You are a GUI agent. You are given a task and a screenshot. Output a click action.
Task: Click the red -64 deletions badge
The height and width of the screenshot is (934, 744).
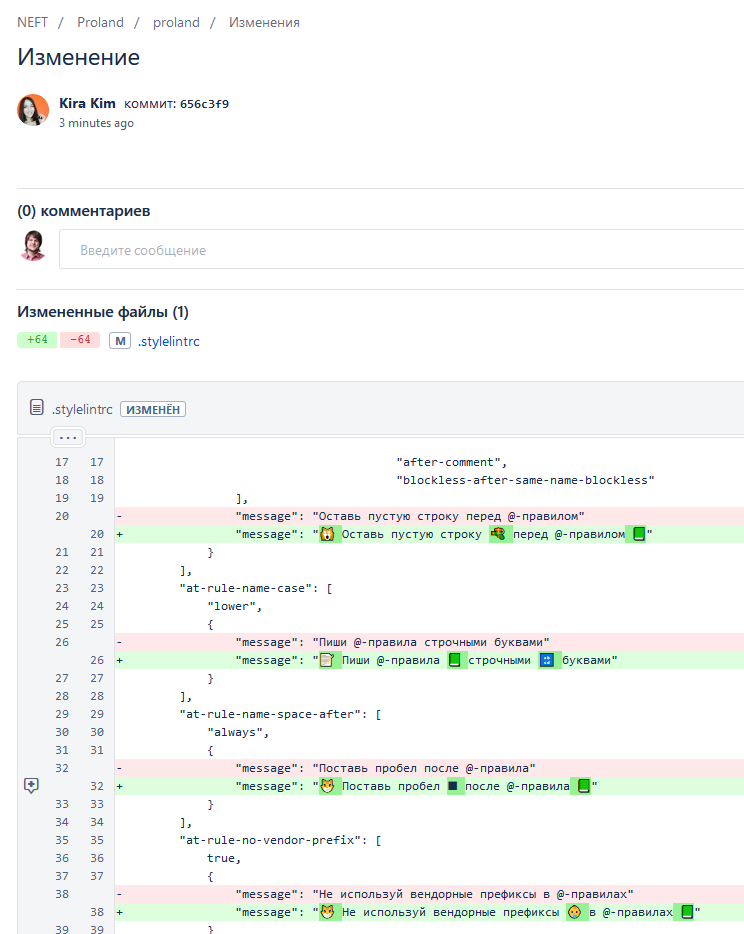point(80,340)
